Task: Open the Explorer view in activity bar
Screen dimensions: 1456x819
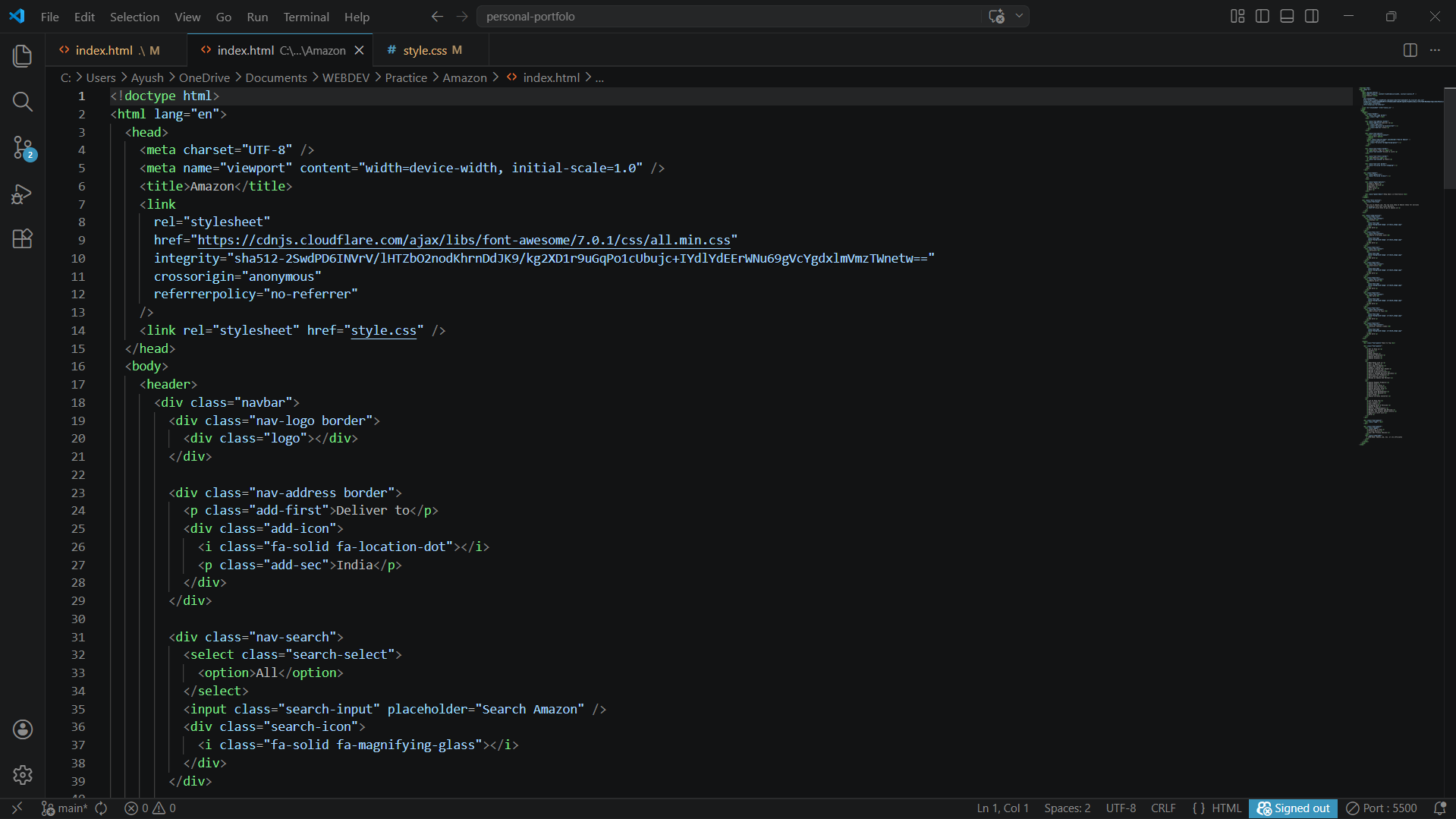Action: 23,55
